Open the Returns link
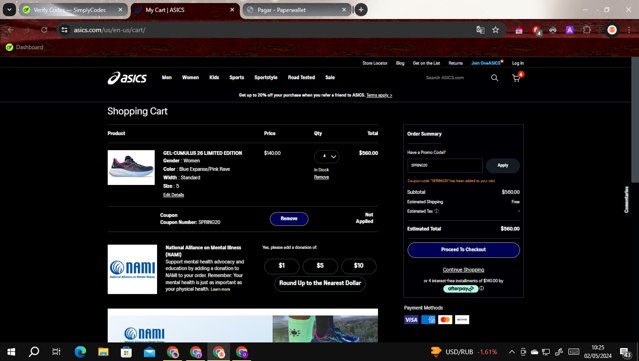 tap(456, 63)
